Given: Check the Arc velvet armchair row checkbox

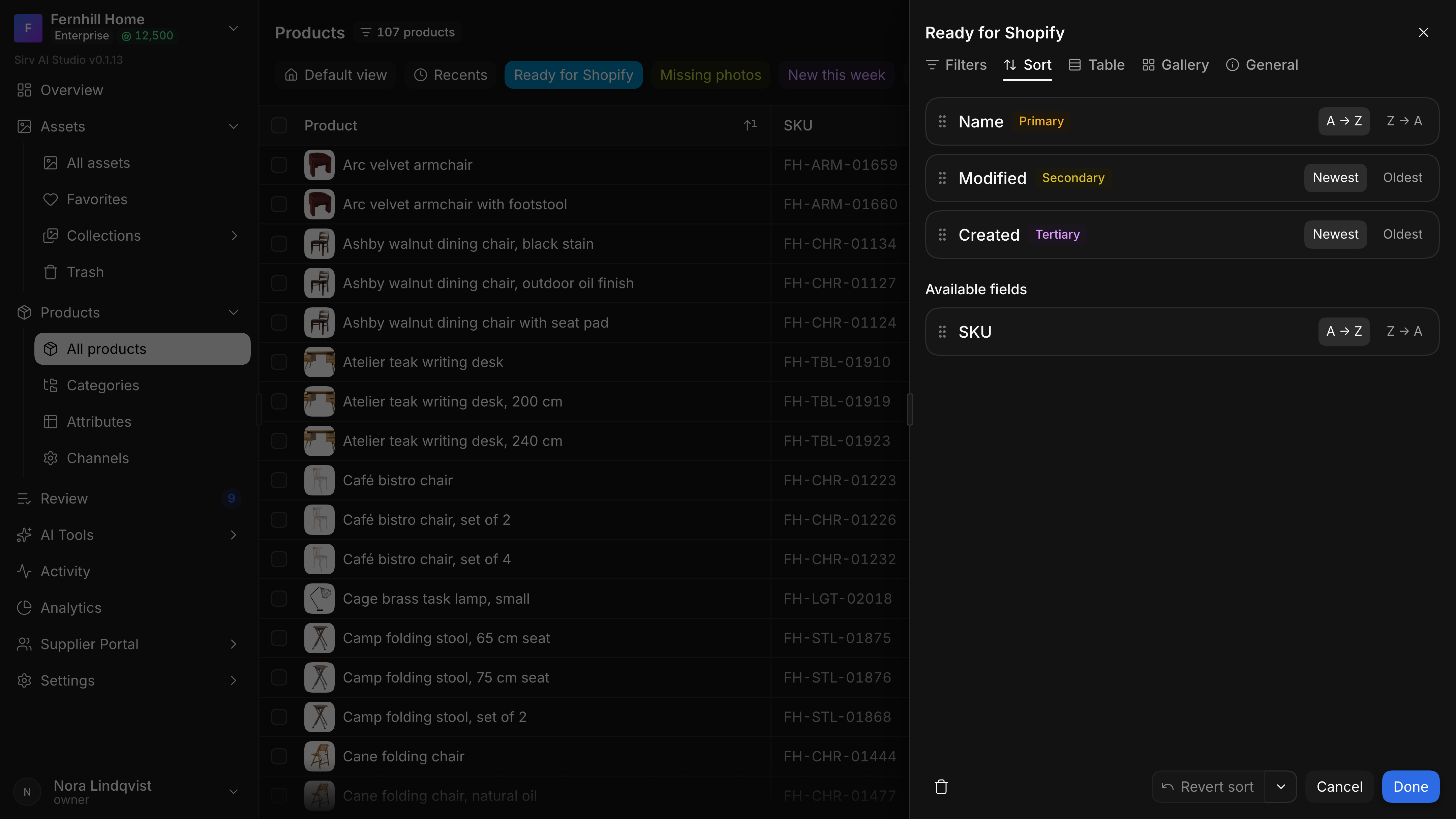Looking at the screenshot, I should tap(279, 165).
